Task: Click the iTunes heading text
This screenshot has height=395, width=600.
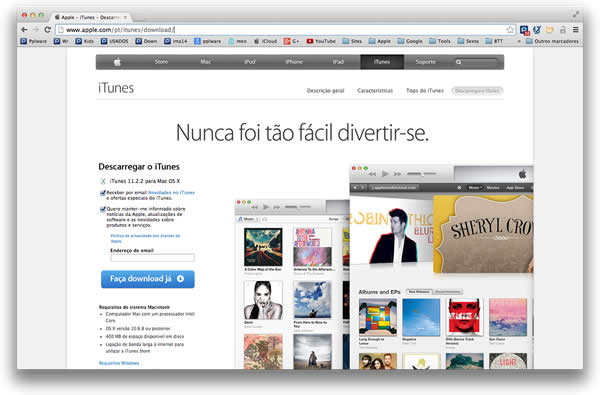Action: click(x=116, y=88)
